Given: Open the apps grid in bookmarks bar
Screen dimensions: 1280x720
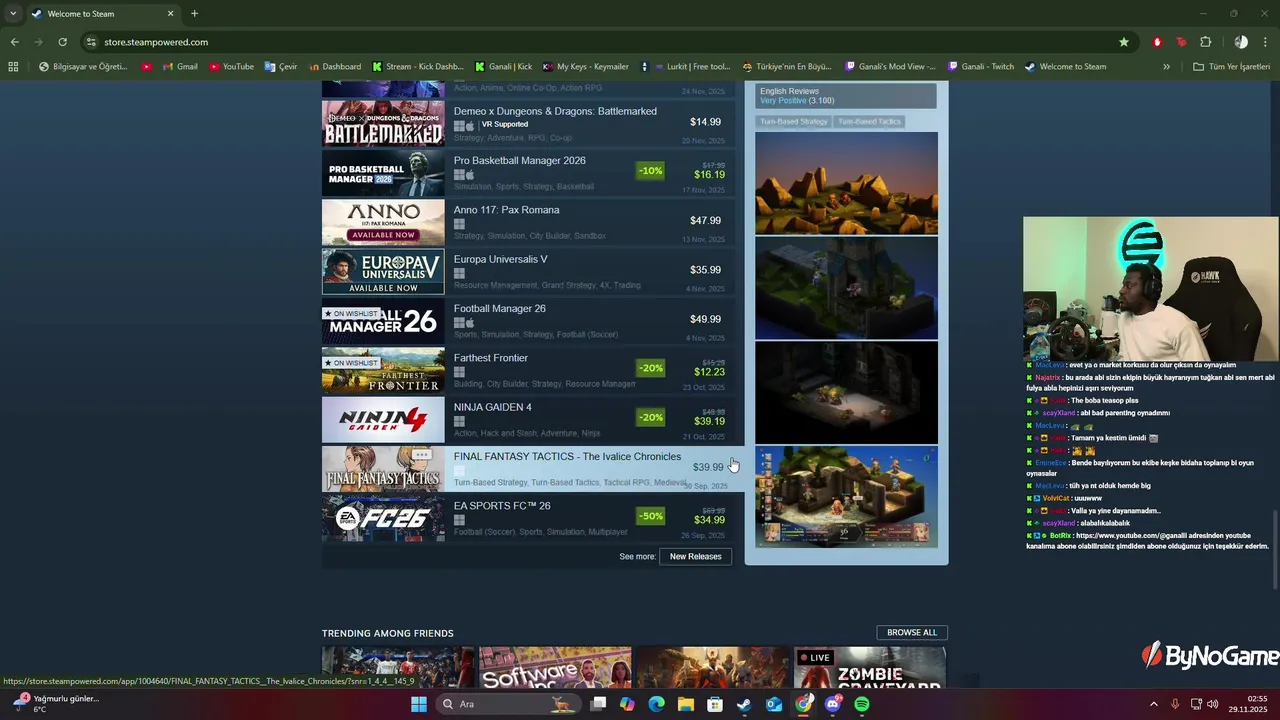Looking at the screenshot, I should [13, 67].
